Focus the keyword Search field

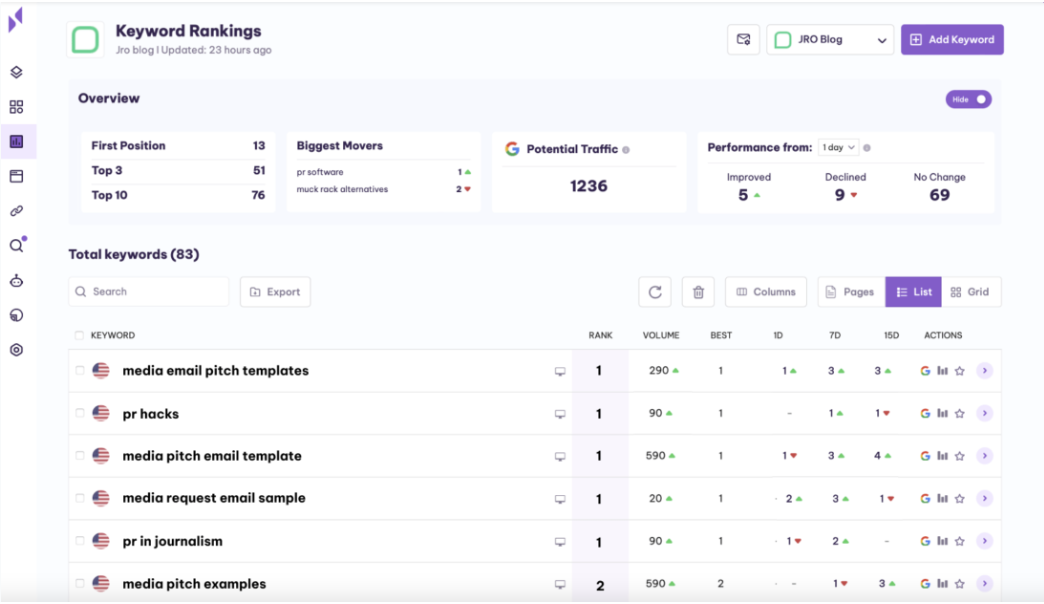click(x=148, y=292)
